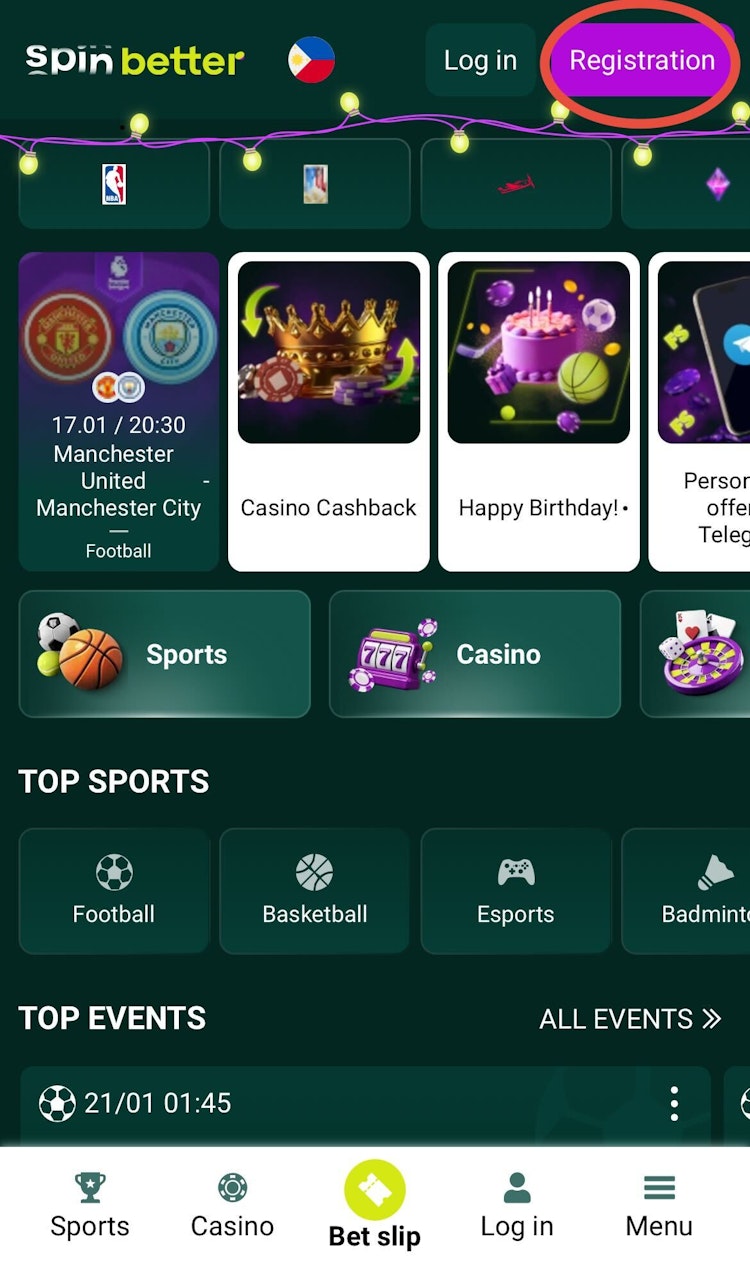Choose the Esports gamepad icon
The height and width of the screenshot is (1263, 750).
coord(516,872)
